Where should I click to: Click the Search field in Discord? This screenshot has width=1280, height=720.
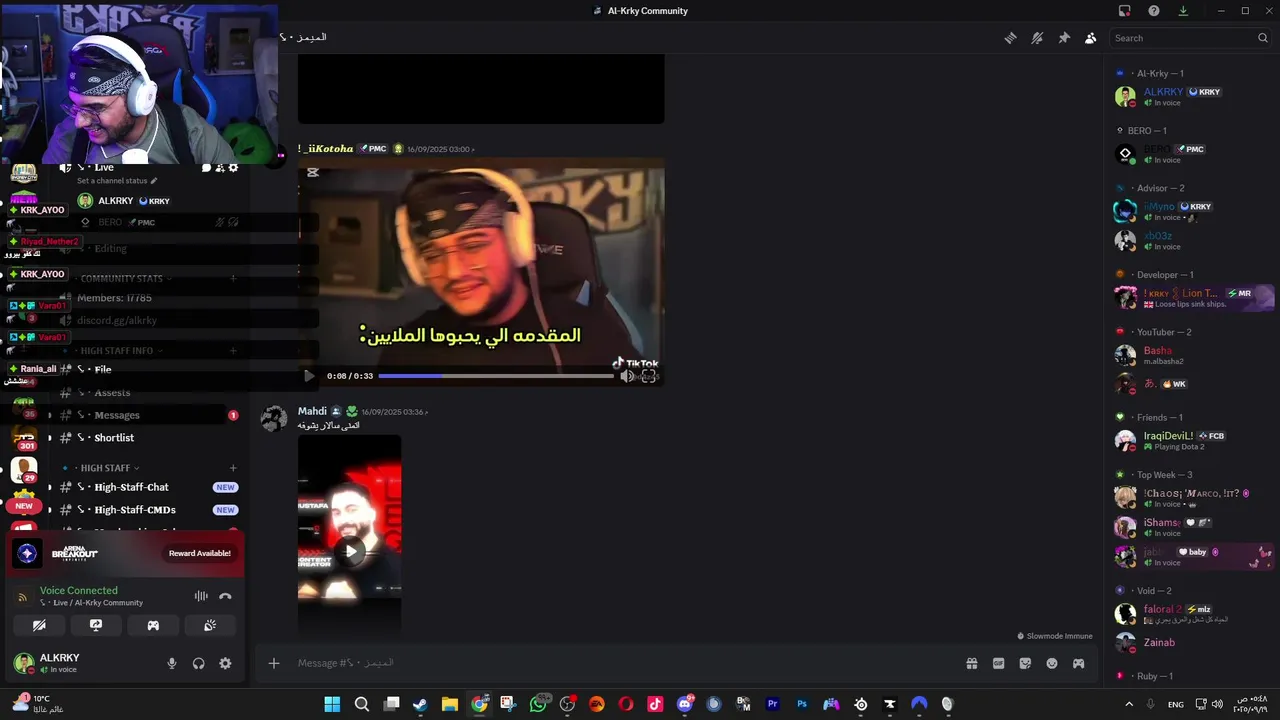point(1190,38)
